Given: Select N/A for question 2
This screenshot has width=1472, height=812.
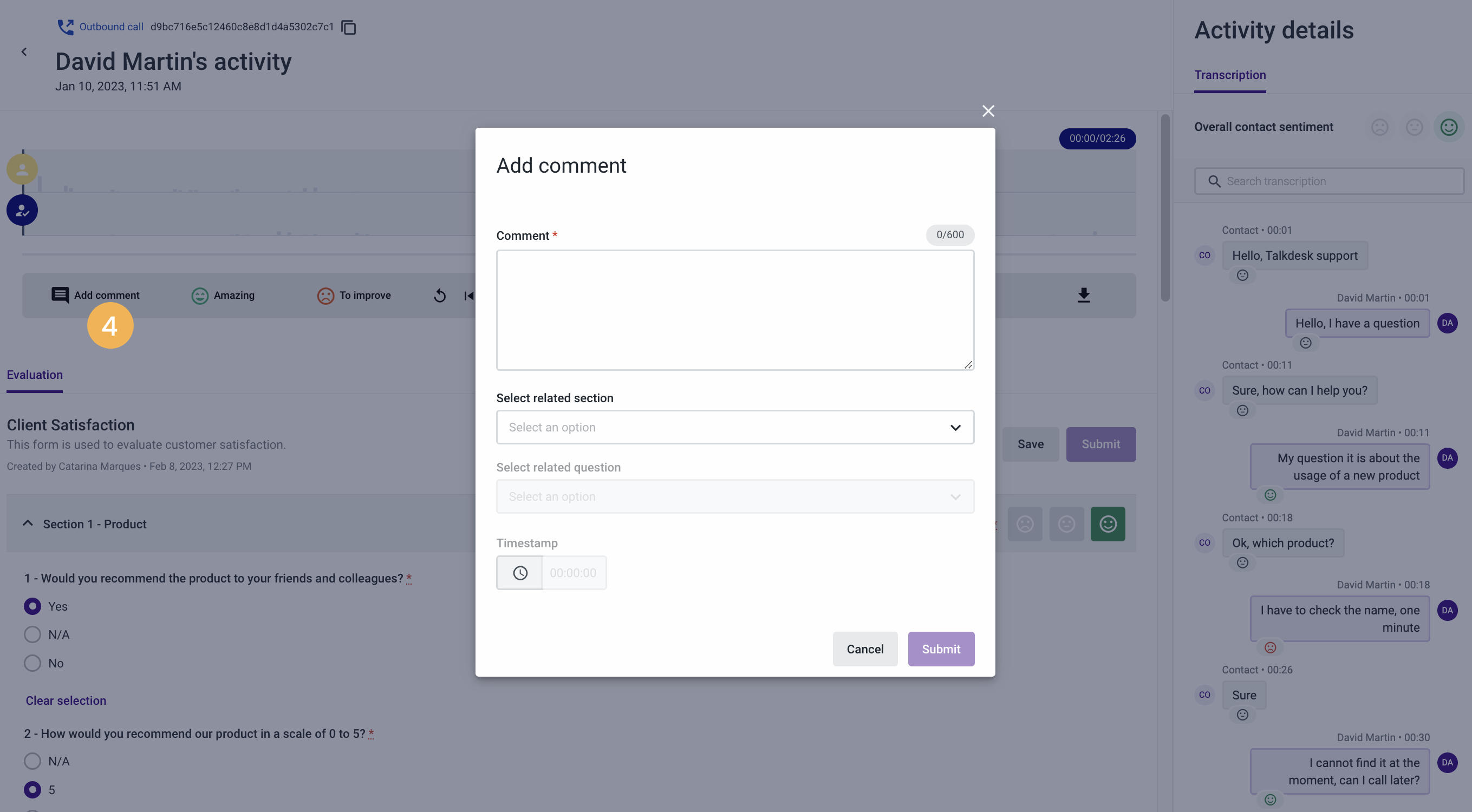Looking at the screenshot, I should coord(32,761).
